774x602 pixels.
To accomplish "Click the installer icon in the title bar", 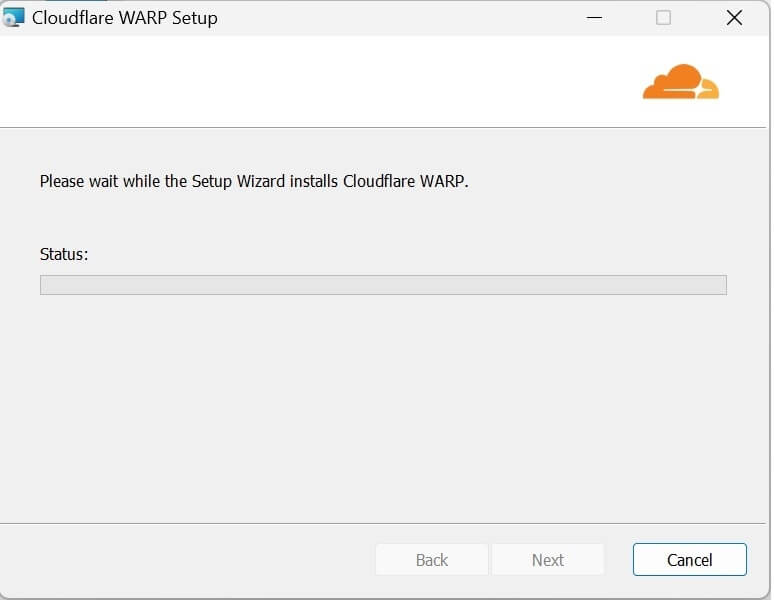I will point(14,17).
